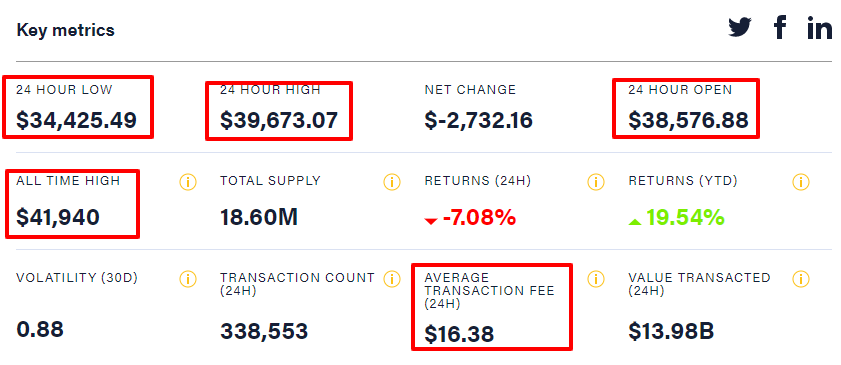
Task: Click the 24 Hour High value $39,673.07
Action: 279,120
